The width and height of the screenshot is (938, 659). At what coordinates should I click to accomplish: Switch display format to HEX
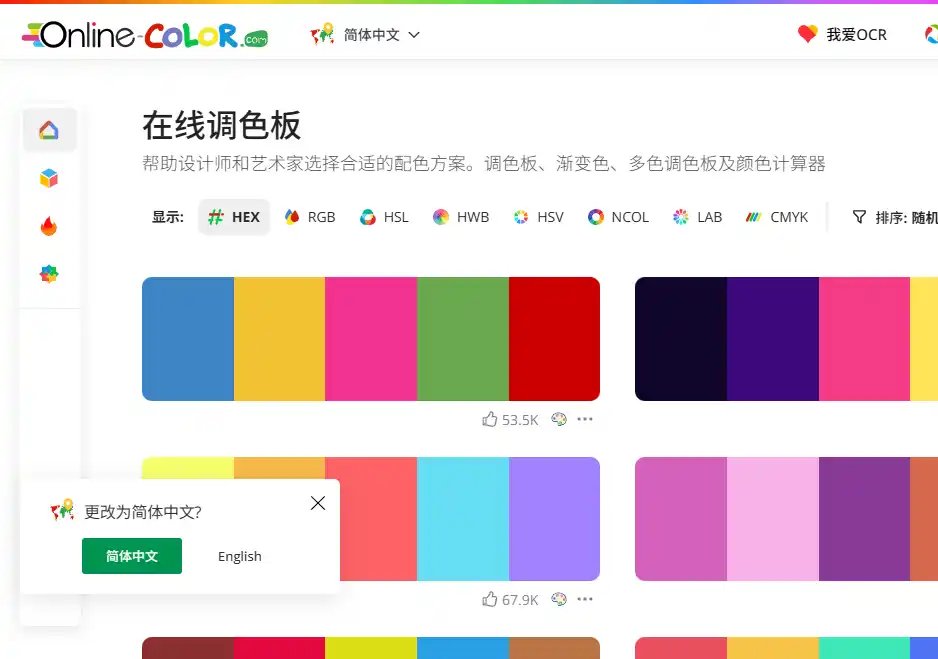point(234,217)
